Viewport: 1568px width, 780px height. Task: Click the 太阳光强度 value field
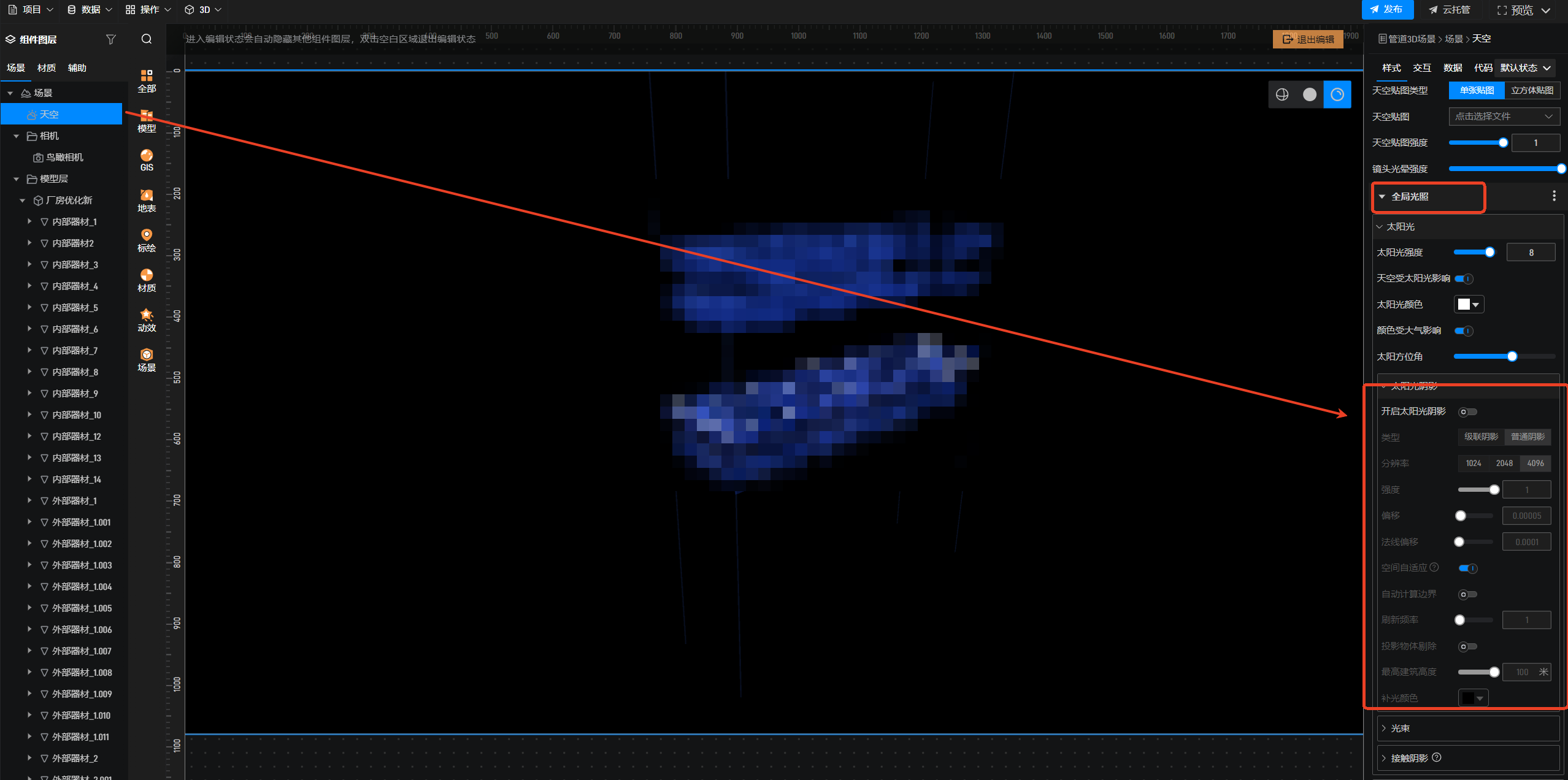click(x=1531, y=253)
